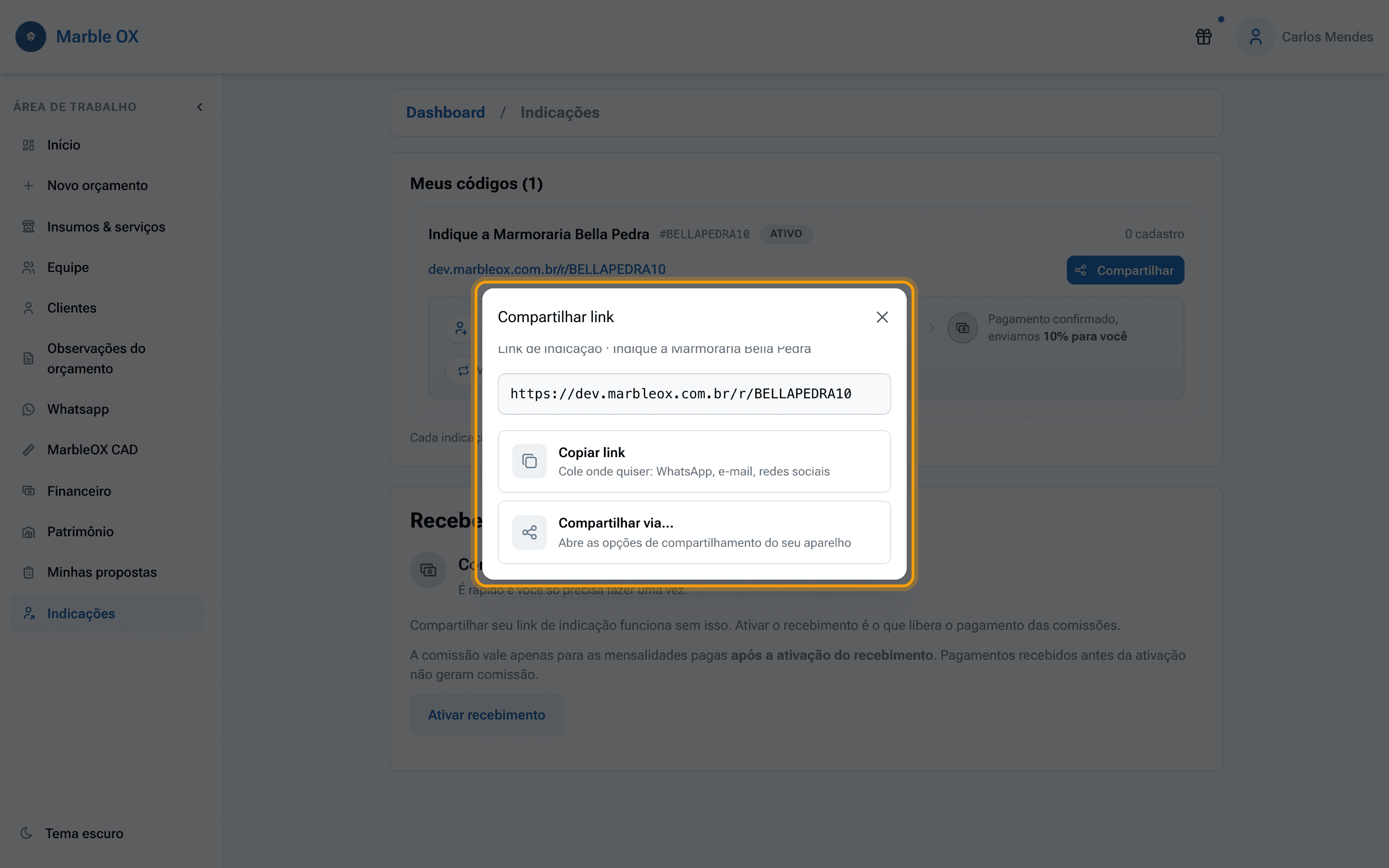
Task: Click the clipboard icon for Minhas propostas
Action: (x=29, y=572)
